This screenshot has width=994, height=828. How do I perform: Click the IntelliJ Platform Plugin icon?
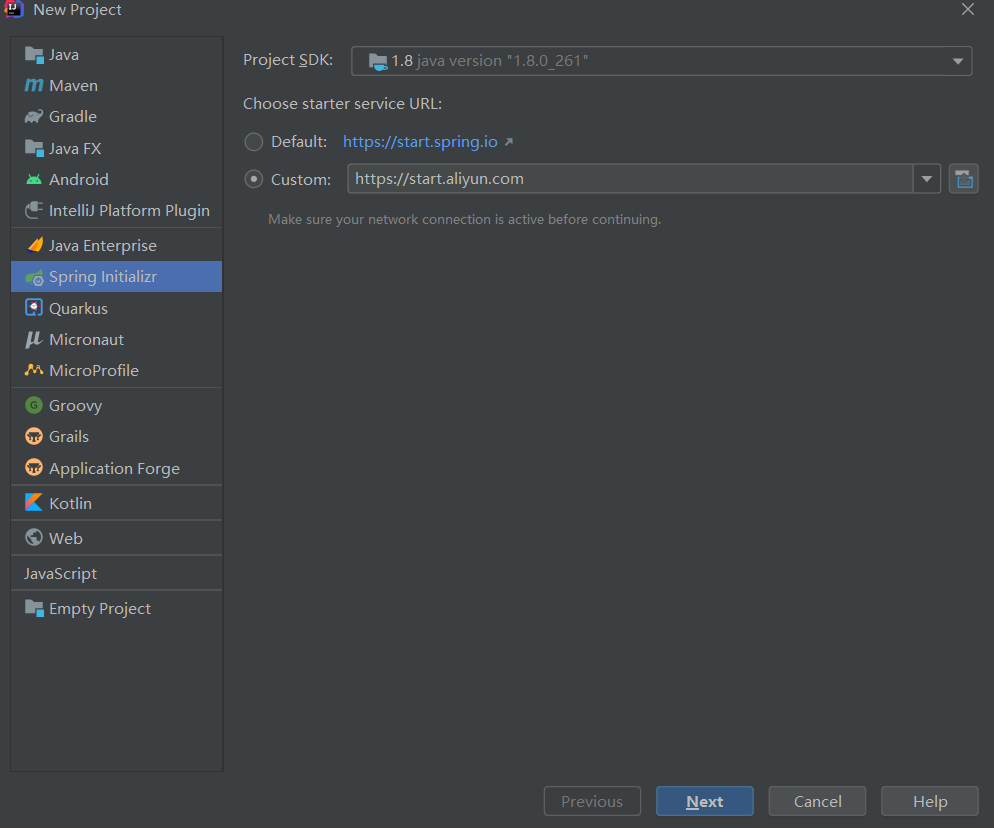34,210
